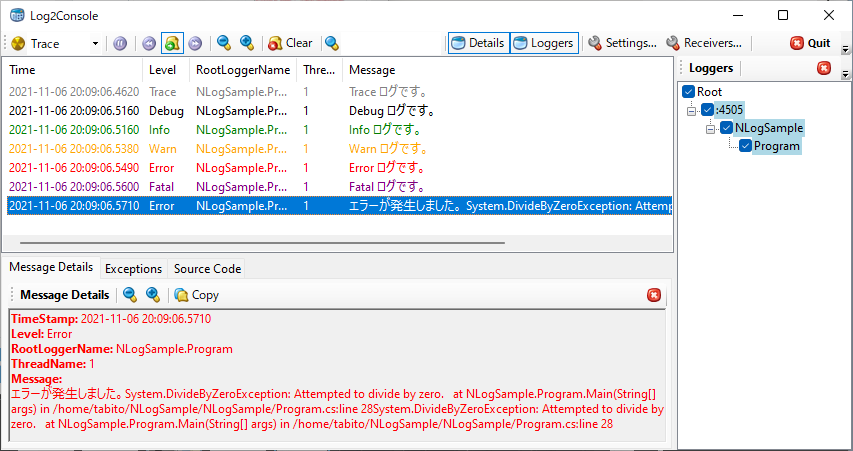The width and height of the screenshot is (853, 451).
Task: Toggle auto-scroll to last log message
Action: click(x=172, y=44)
